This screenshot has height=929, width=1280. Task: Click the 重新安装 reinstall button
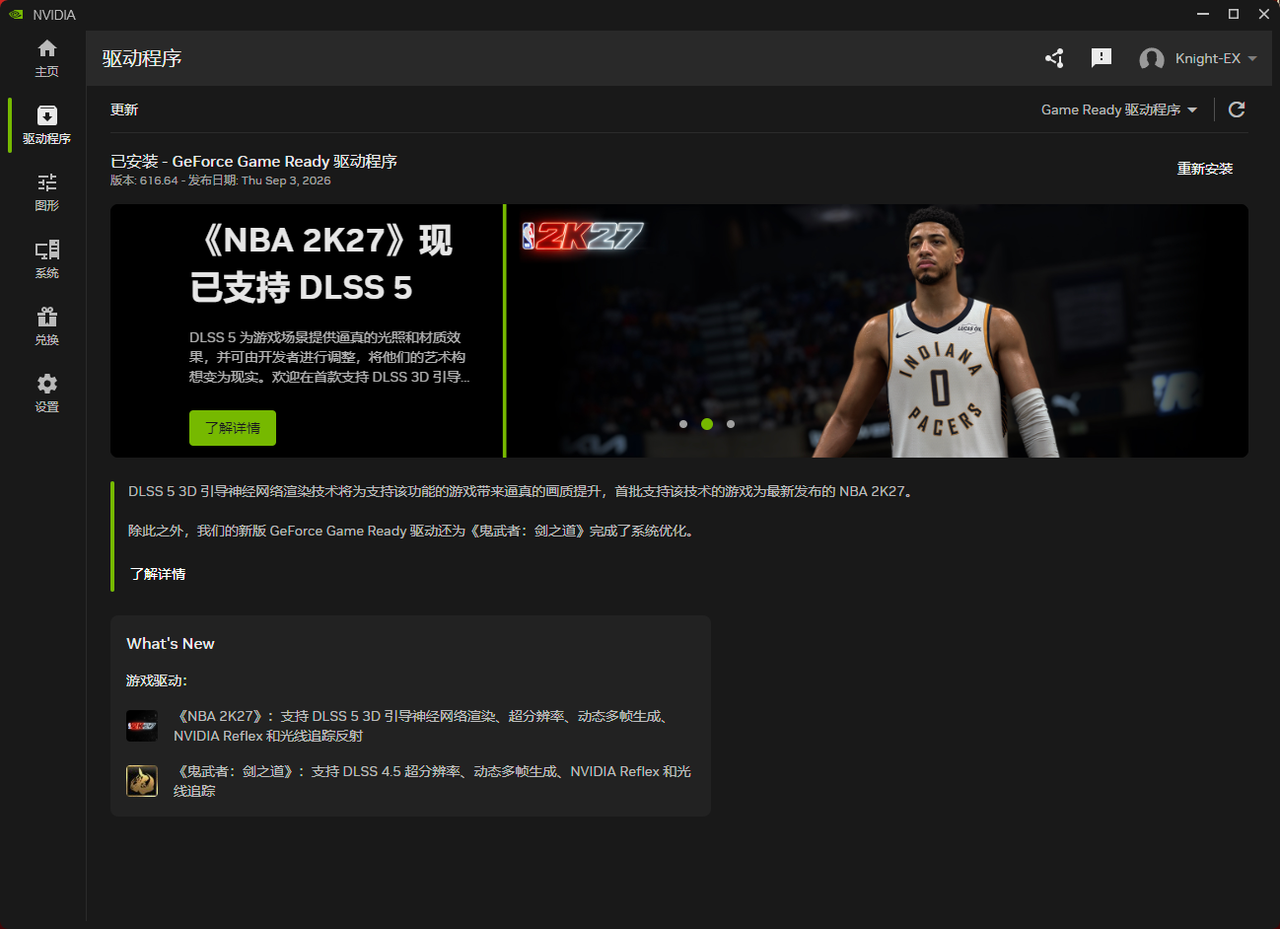tap(1205, 169)
